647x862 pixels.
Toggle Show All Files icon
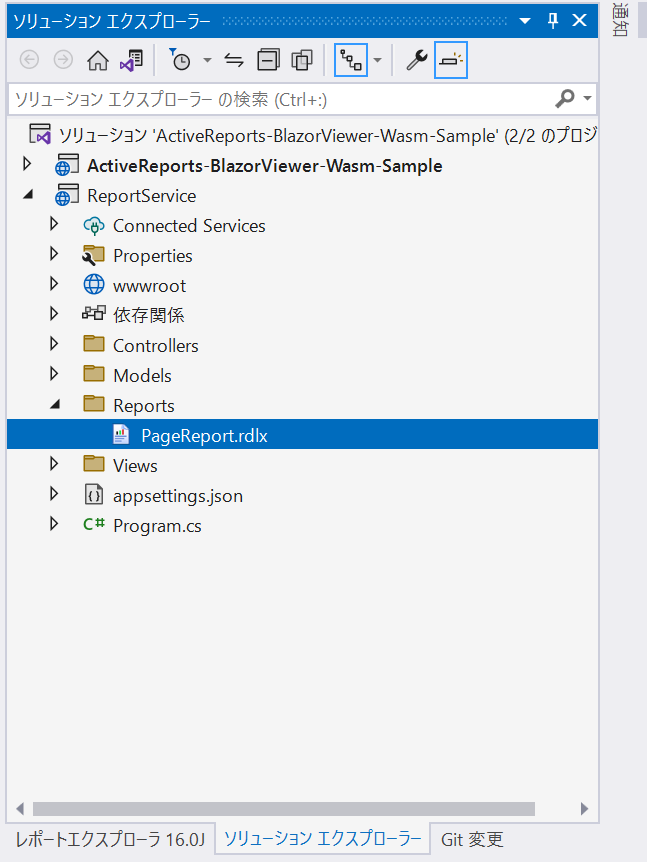coord(302,59)
